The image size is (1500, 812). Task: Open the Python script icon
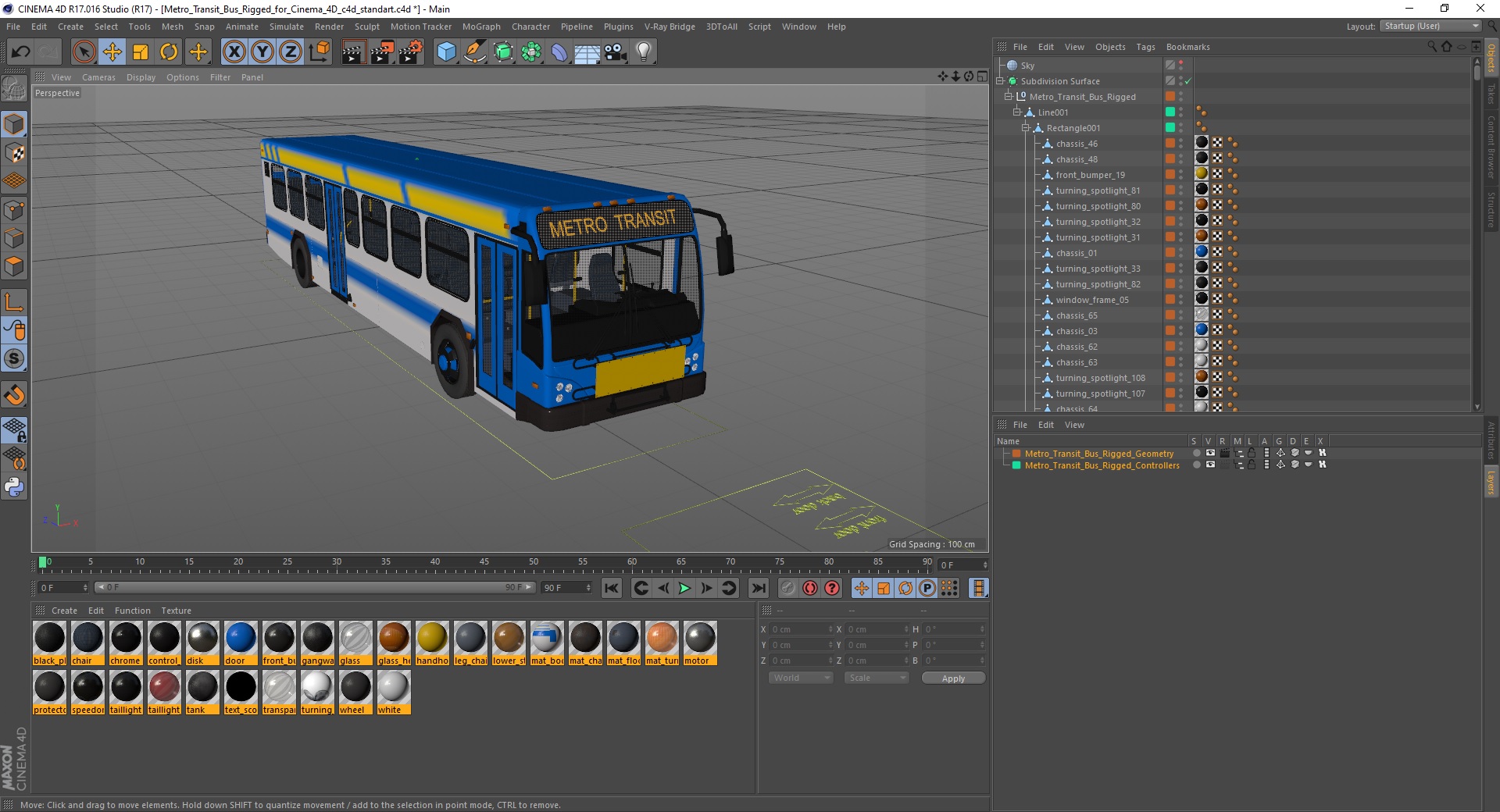coord(14,487)
